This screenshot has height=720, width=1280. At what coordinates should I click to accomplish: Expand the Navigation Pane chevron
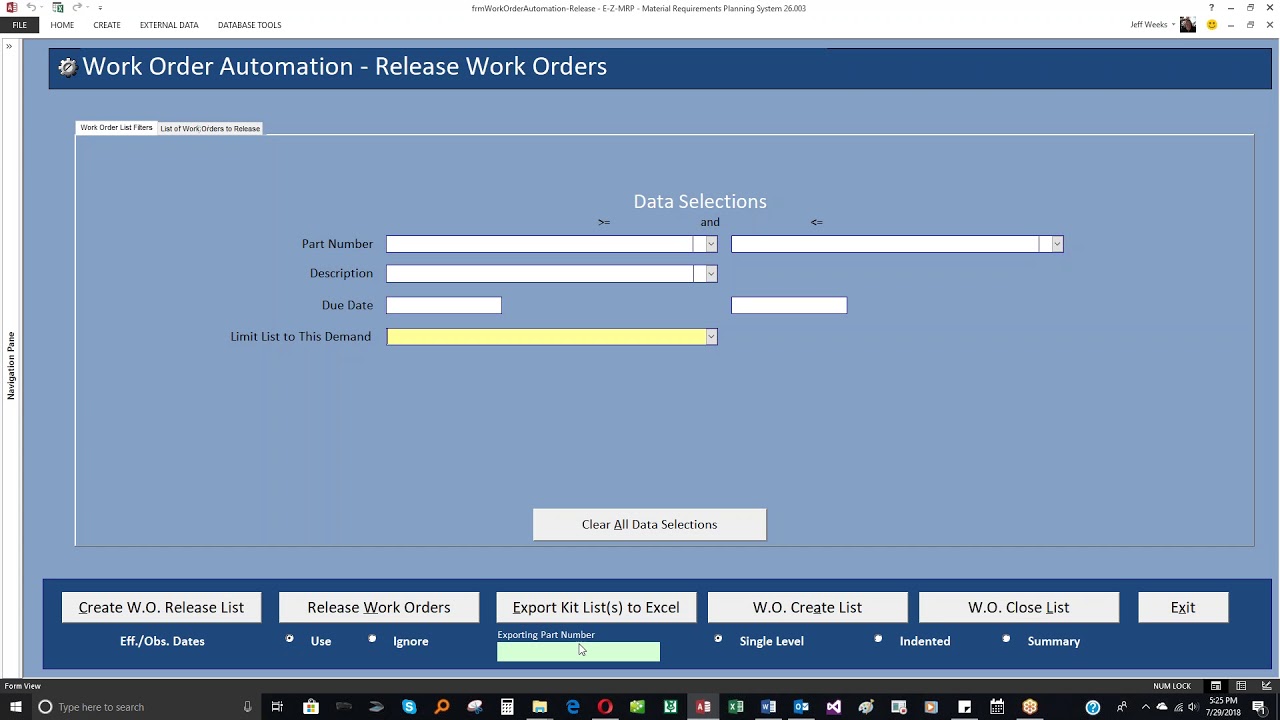tap(9, 46)
